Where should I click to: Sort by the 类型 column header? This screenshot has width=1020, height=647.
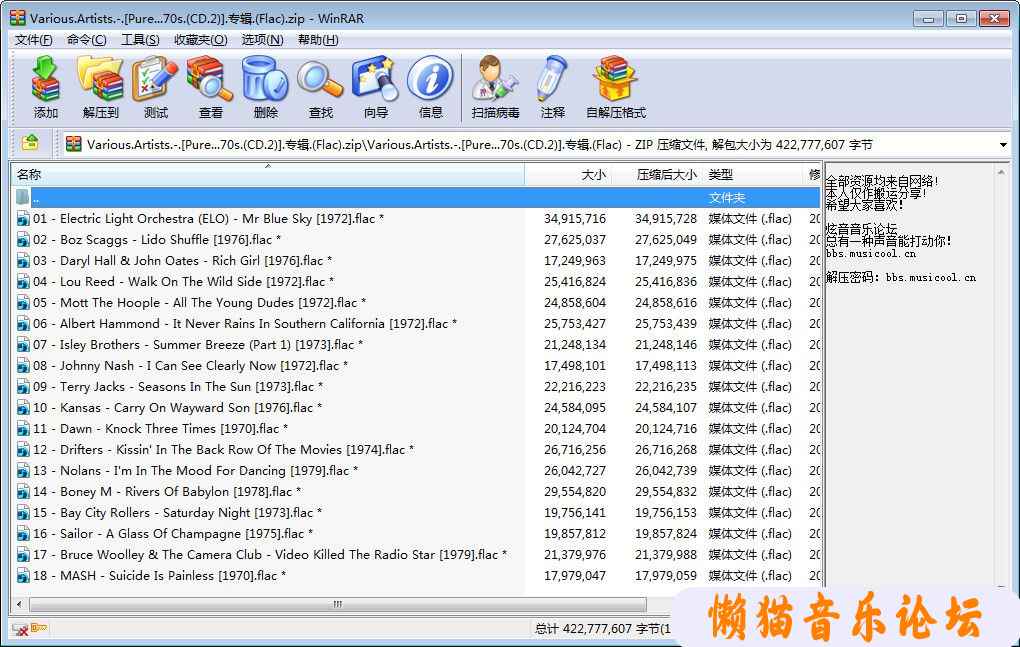(753, 174)
